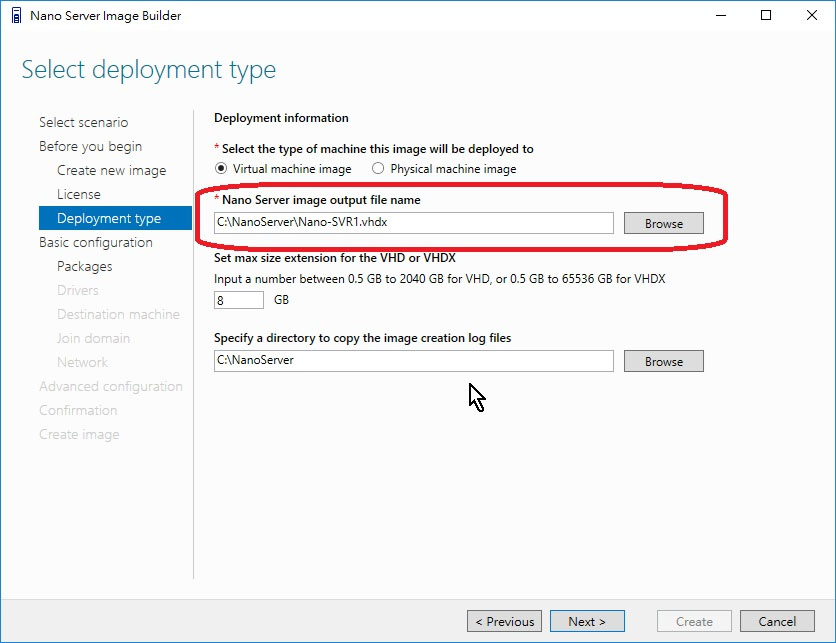
Task: Select the Deployment type step
Action: (115, 218)
